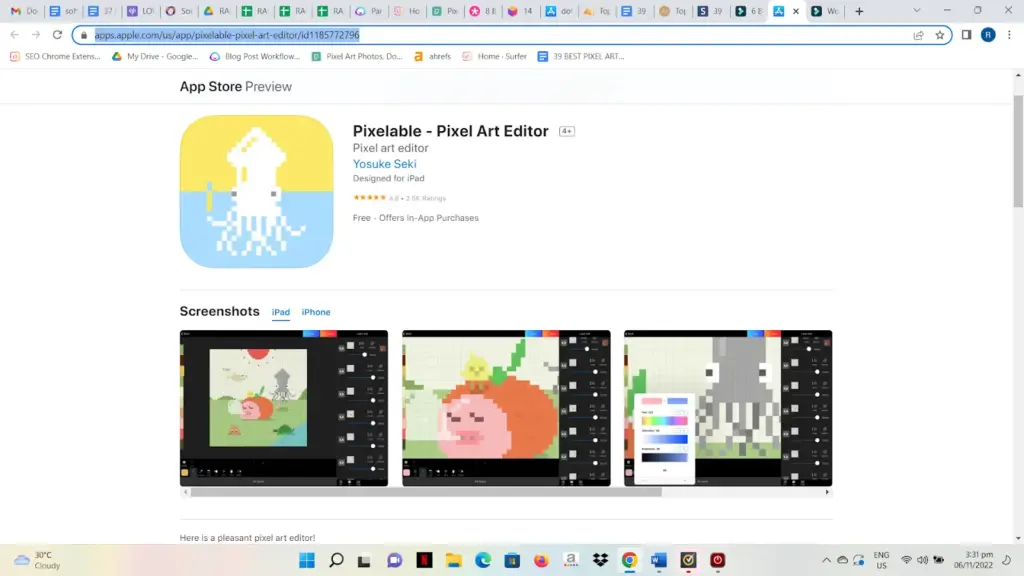
Task: Open the Chrome profile avatar menu
Action: coord(989,33)
